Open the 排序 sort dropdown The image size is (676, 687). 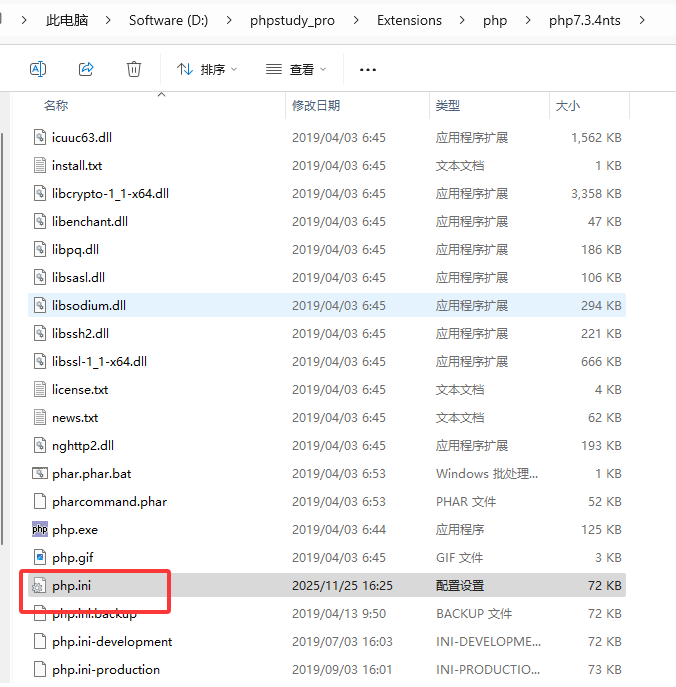coord(207,69)
